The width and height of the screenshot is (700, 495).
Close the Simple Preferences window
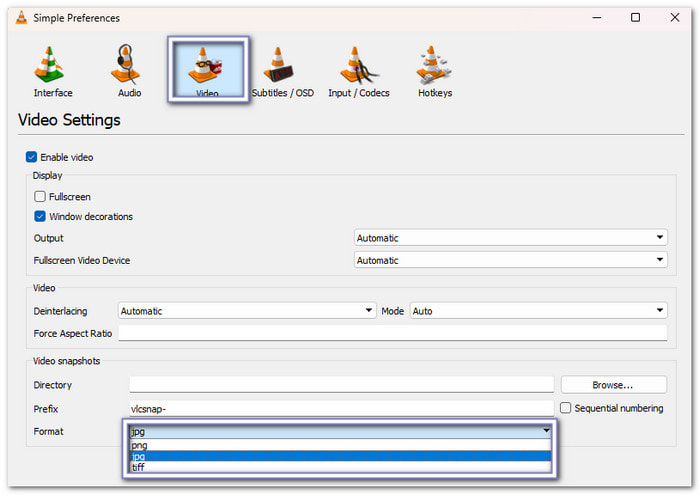(x=675, y=18)
